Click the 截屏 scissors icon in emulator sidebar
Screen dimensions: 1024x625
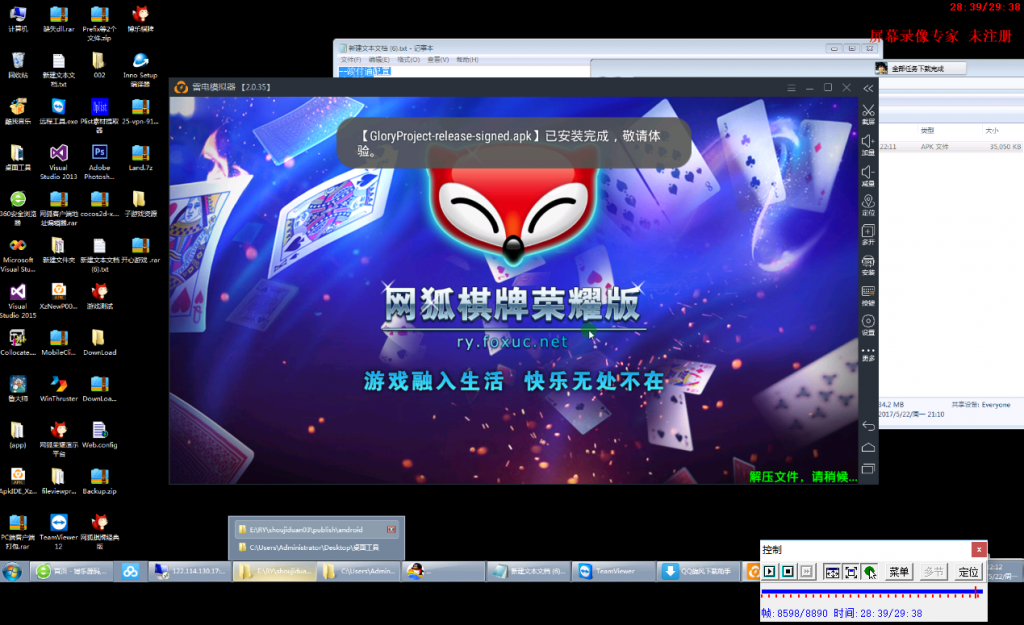pos(868,112)
